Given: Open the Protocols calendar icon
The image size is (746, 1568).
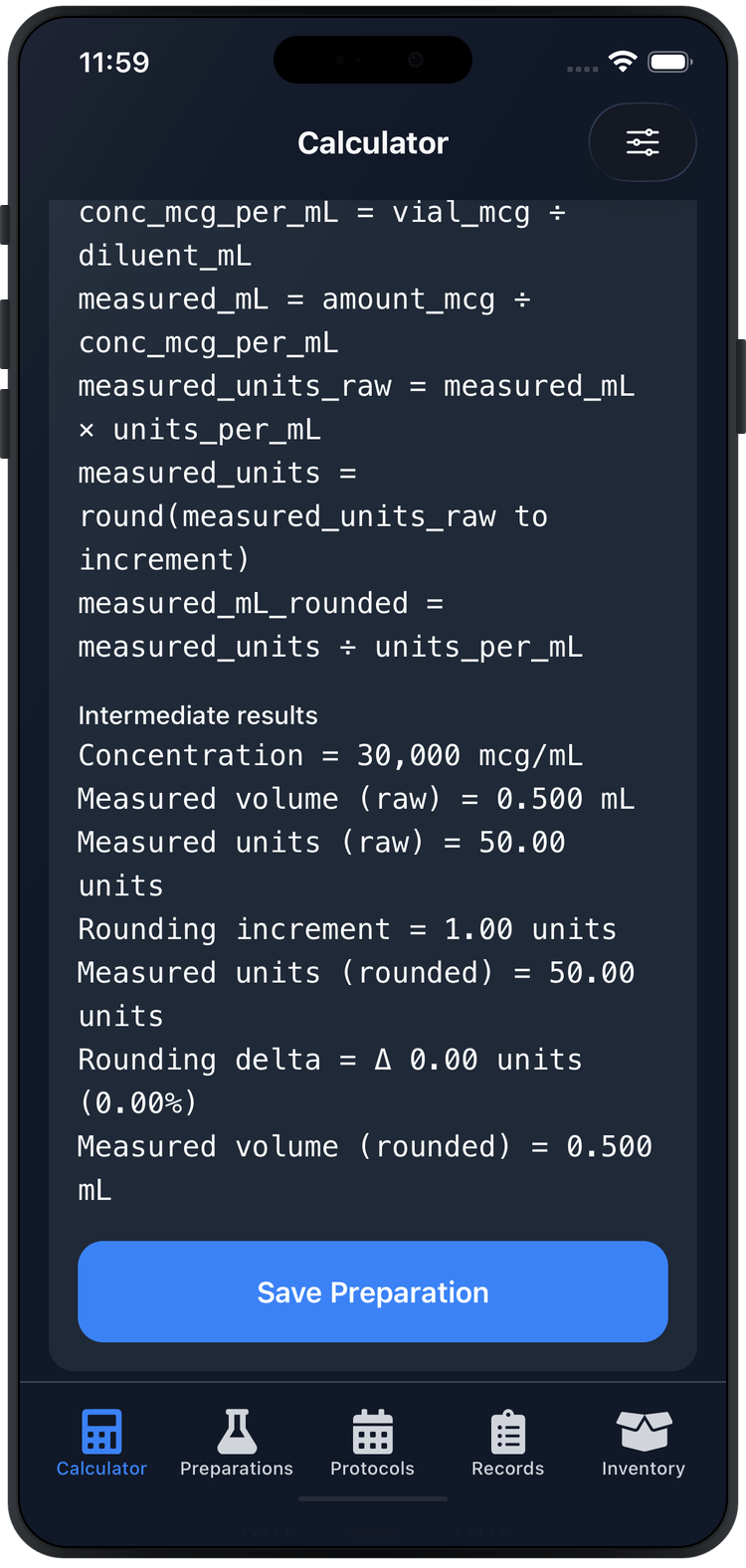Looking at the screenshot, I should coord(372,1433).
